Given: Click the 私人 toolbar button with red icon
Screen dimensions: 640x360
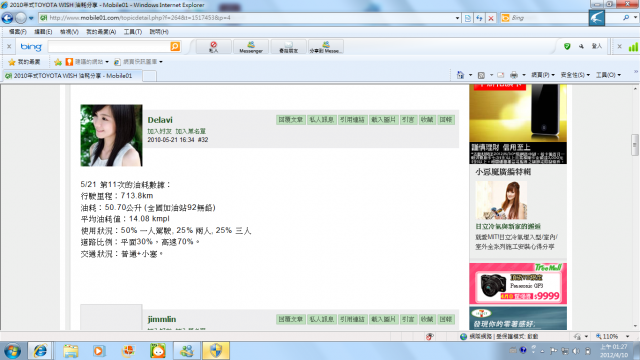Looking at the screenshot, I should tap(213, 47).
